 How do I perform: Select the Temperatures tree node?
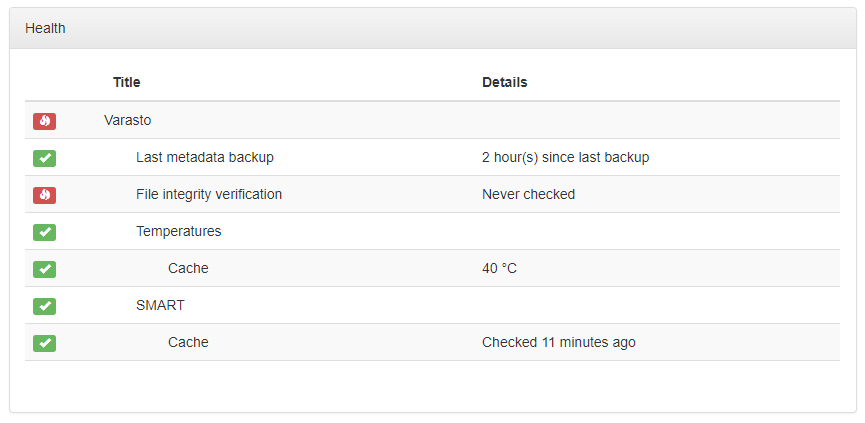pos(179,231)
